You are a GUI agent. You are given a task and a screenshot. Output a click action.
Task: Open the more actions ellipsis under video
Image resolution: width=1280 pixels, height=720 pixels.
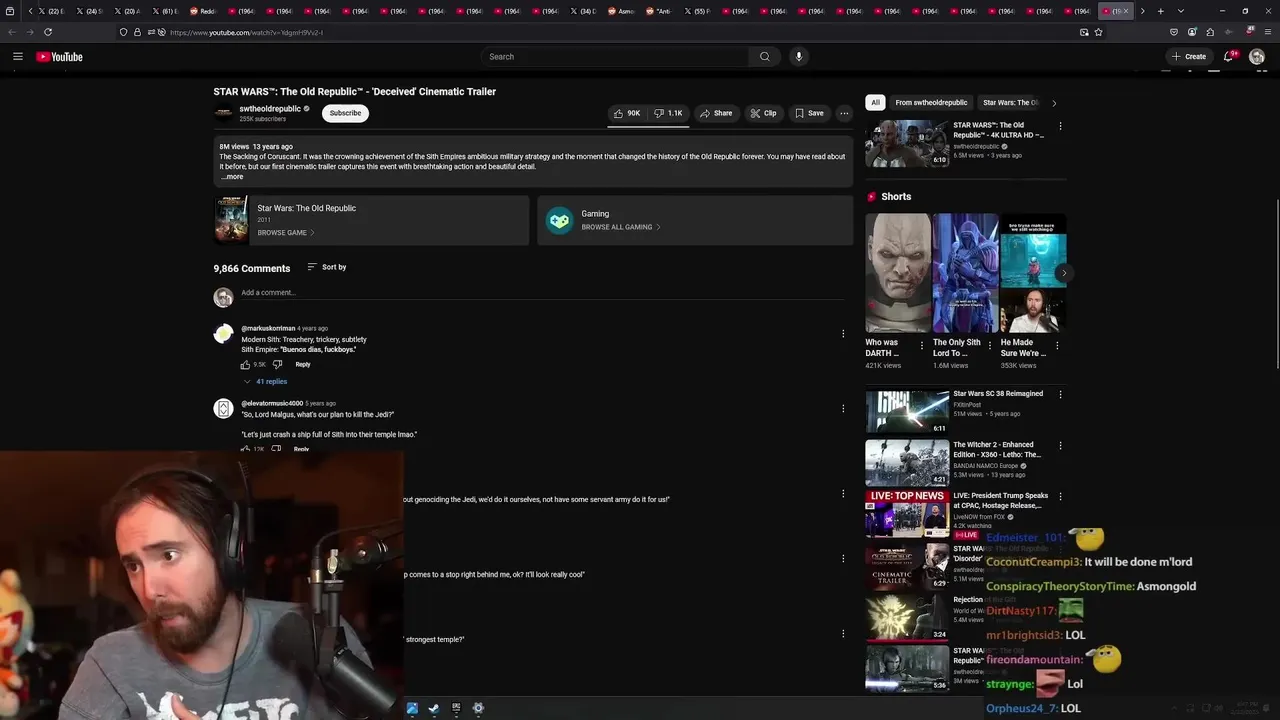844,113
